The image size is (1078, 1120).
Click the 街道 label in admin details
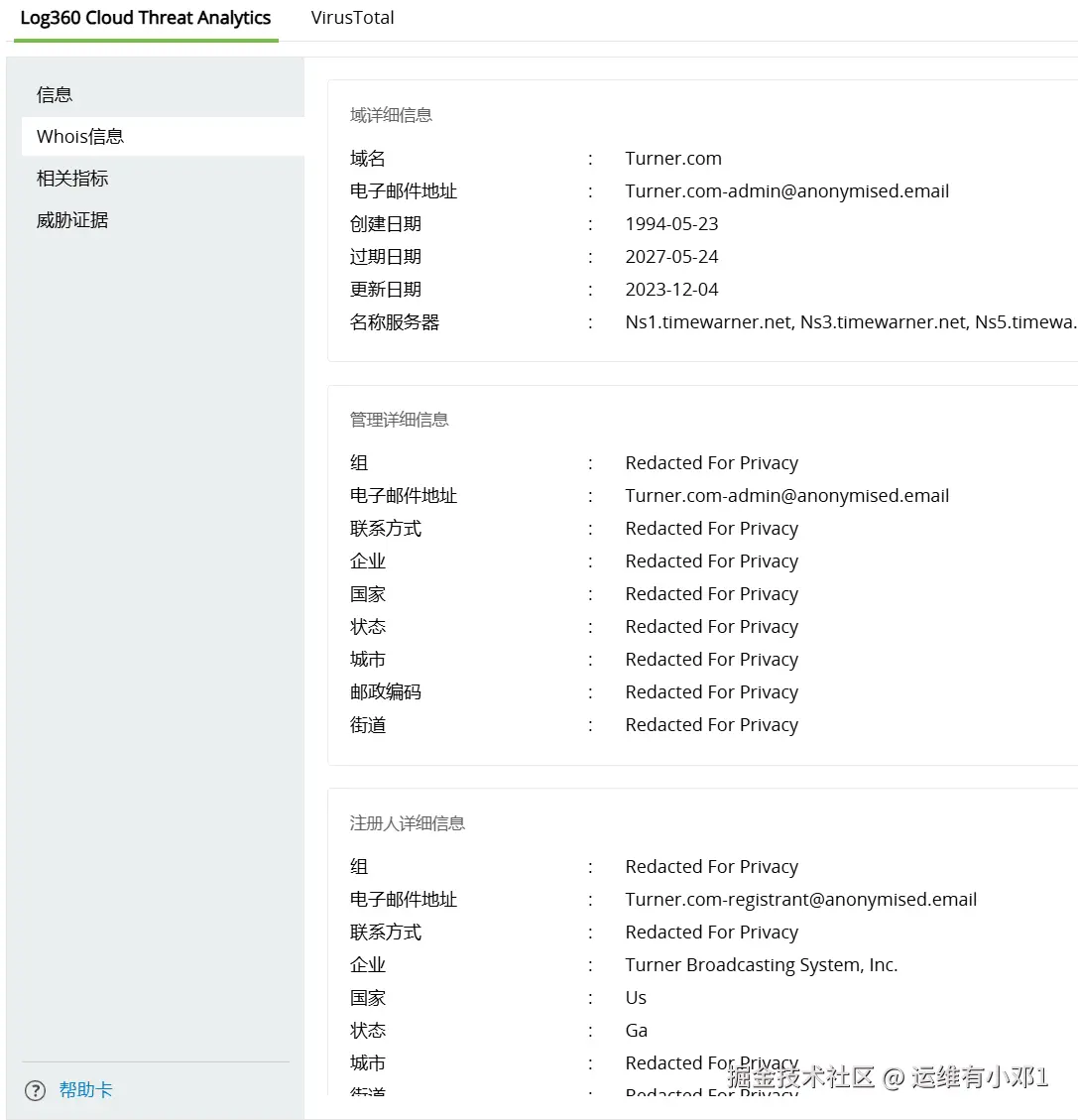click(368, 725)
